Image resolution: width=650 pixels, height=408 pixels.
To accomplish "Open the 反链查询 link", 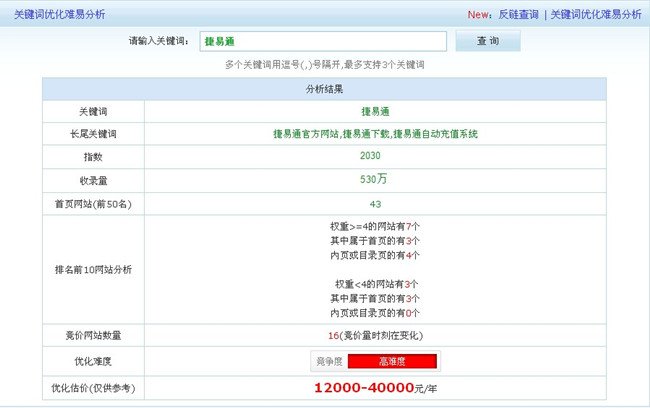I will pyautogui.click(x=517, y=14).
